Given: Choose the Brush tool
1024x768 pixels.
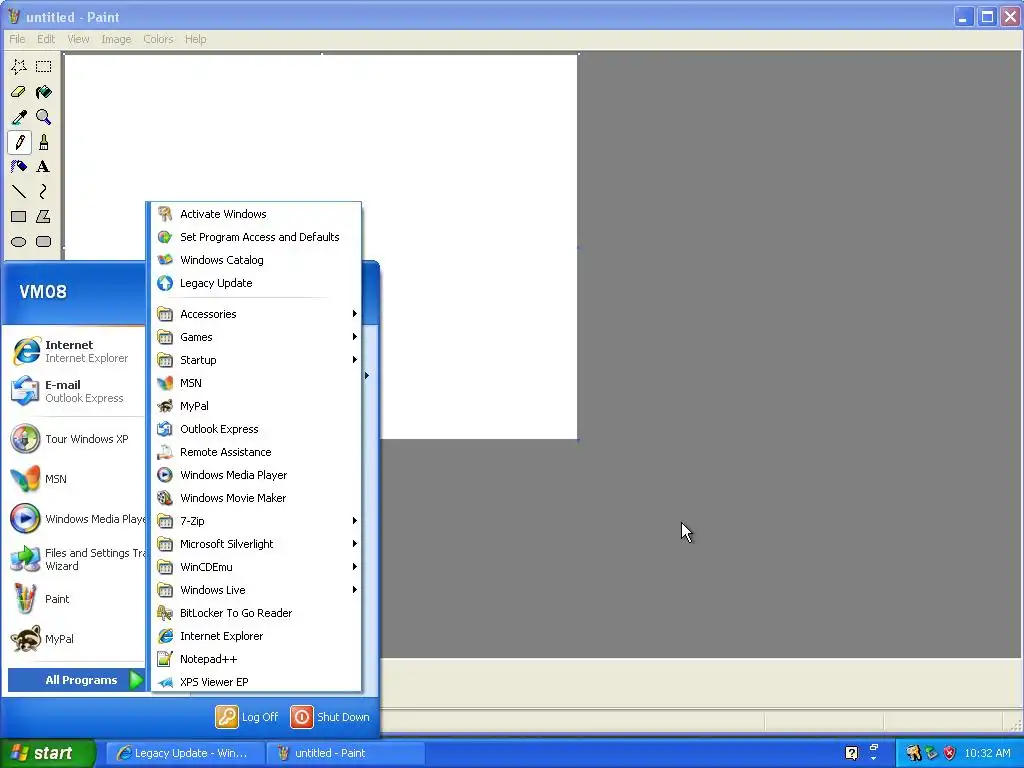Looking at the screenshot, I should 44,142.
